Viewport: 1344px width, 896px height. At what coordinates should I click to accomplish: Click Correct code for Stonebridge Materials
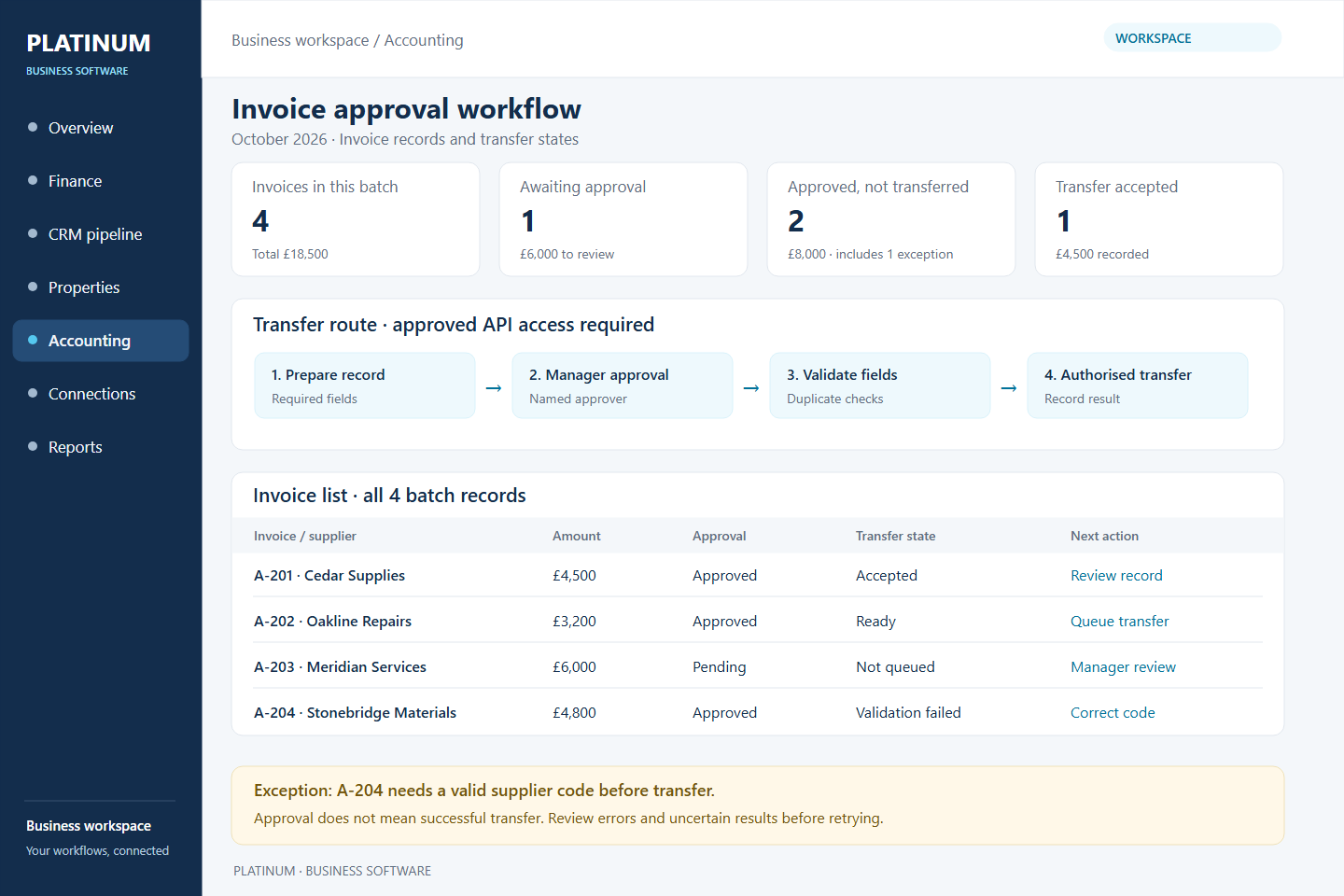1113,713
